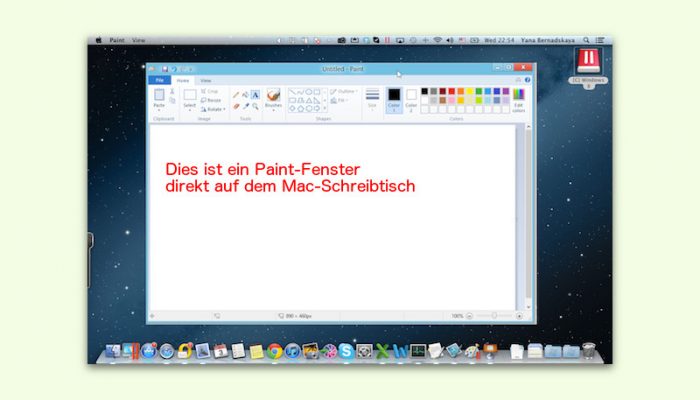Image resolution: width=700 pixels, height=400 pixels.
Task: Select the Text tool (A icon)
Action: click(x=255, y=95)
